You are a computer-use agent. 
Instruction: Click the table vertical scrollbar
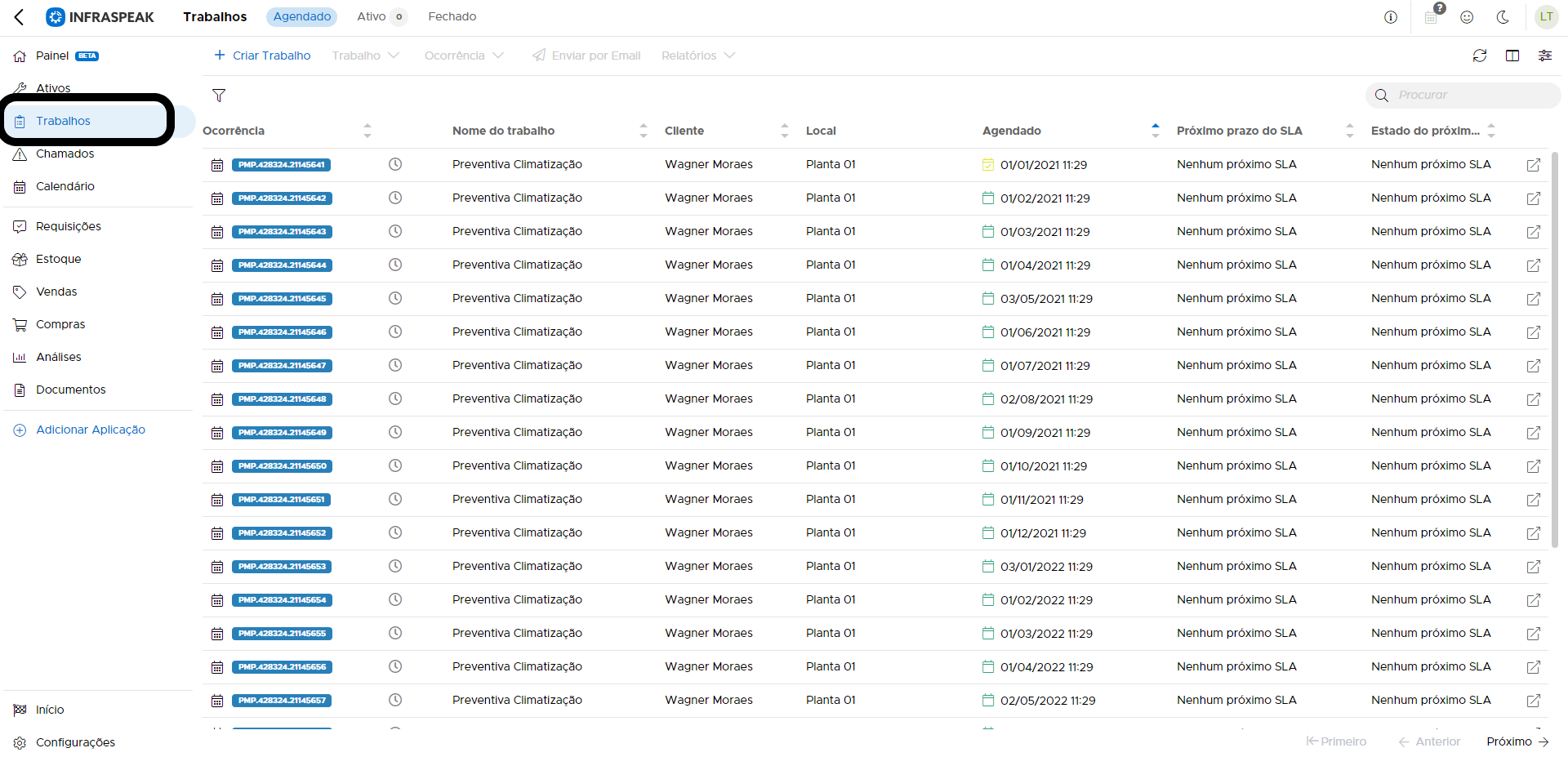[x=1555, y=350]
